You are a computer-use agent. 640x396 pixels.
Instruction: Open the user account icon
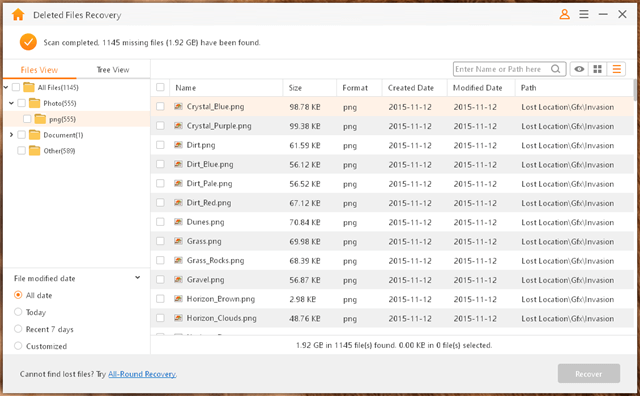point(564,15)
